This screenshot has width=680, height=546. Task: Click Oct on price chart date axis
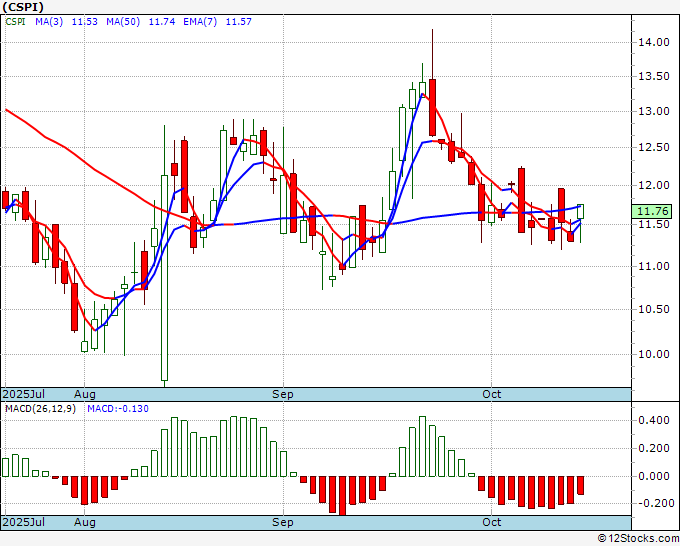492,394
